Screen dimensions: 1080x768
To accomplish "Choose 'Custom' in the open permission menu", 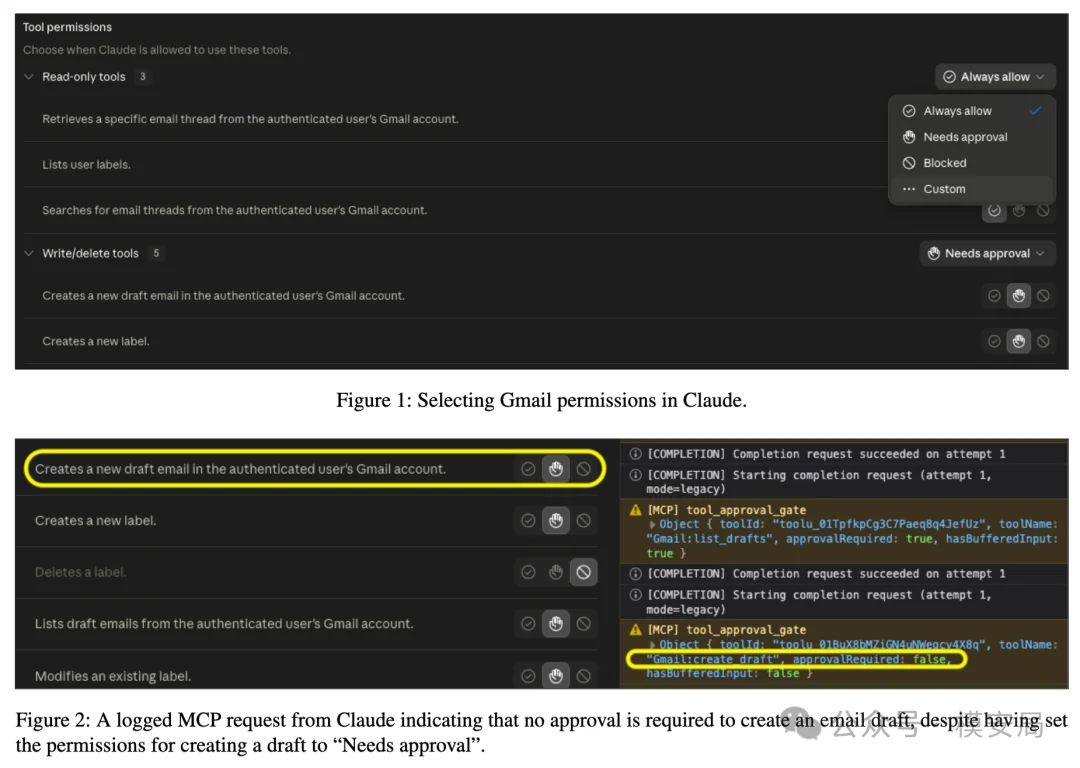I will coord(972,189).
